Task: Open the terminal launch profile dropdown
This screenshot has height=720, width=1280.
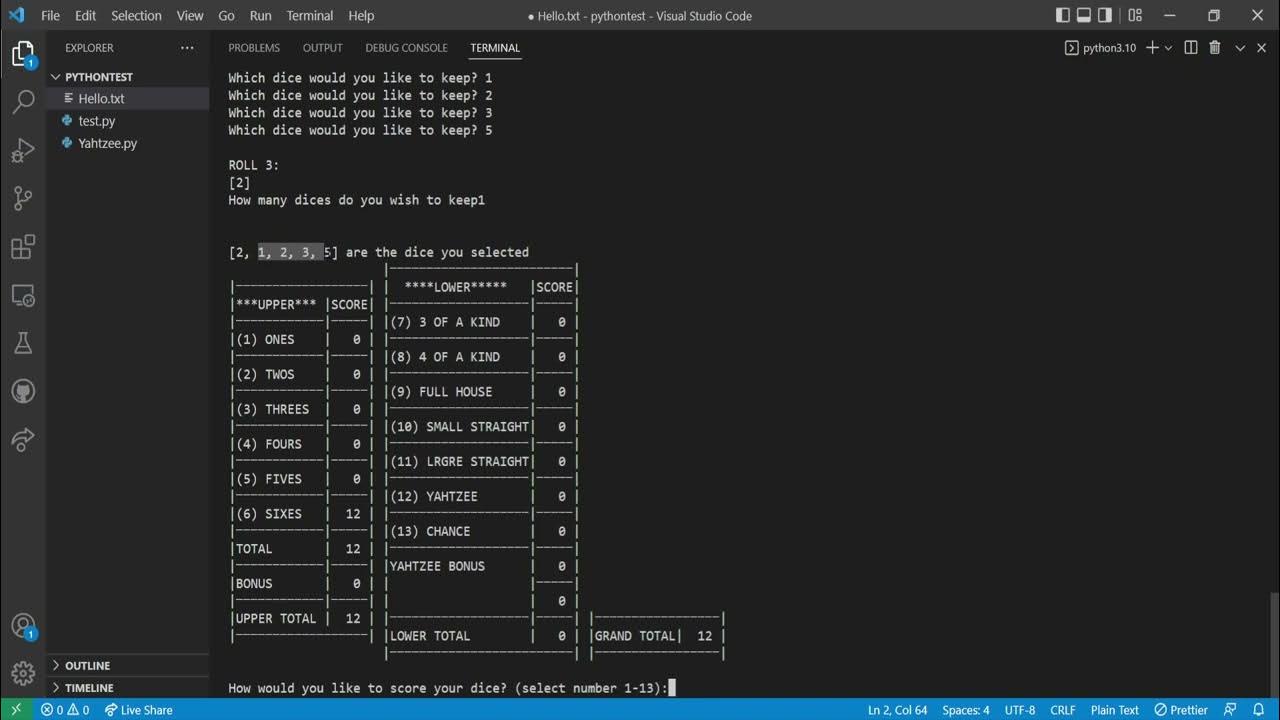Action: [1168, 48]
